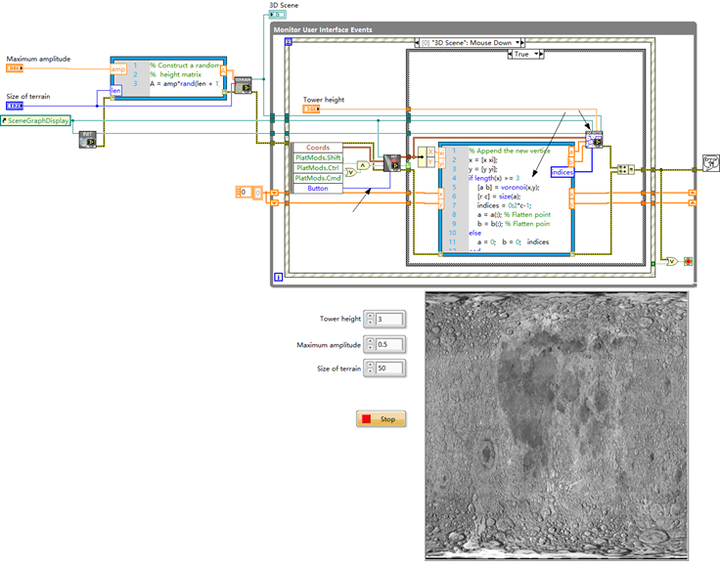The height and width of the screenshot is (568, 720).
Task: Click the OR gate near stop terminal
Action: [672, 261]
